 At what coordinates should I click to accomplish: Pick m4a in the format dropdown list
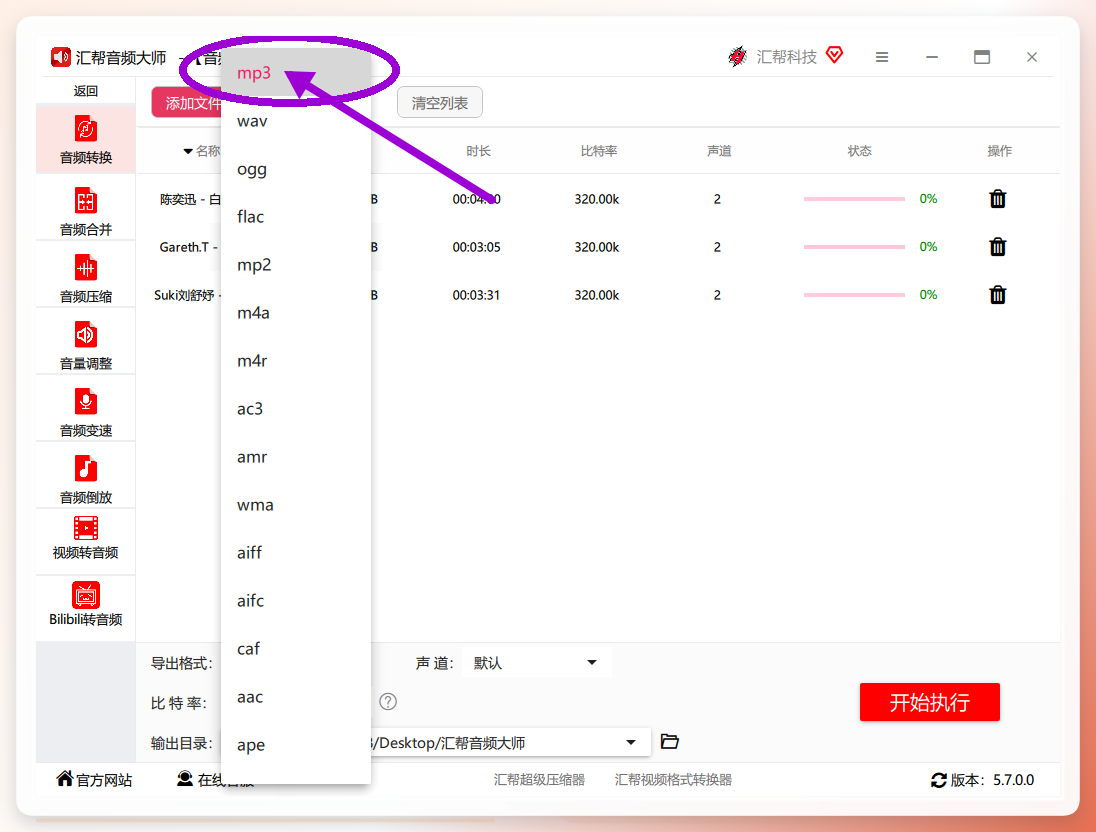(x=296, y=313)
